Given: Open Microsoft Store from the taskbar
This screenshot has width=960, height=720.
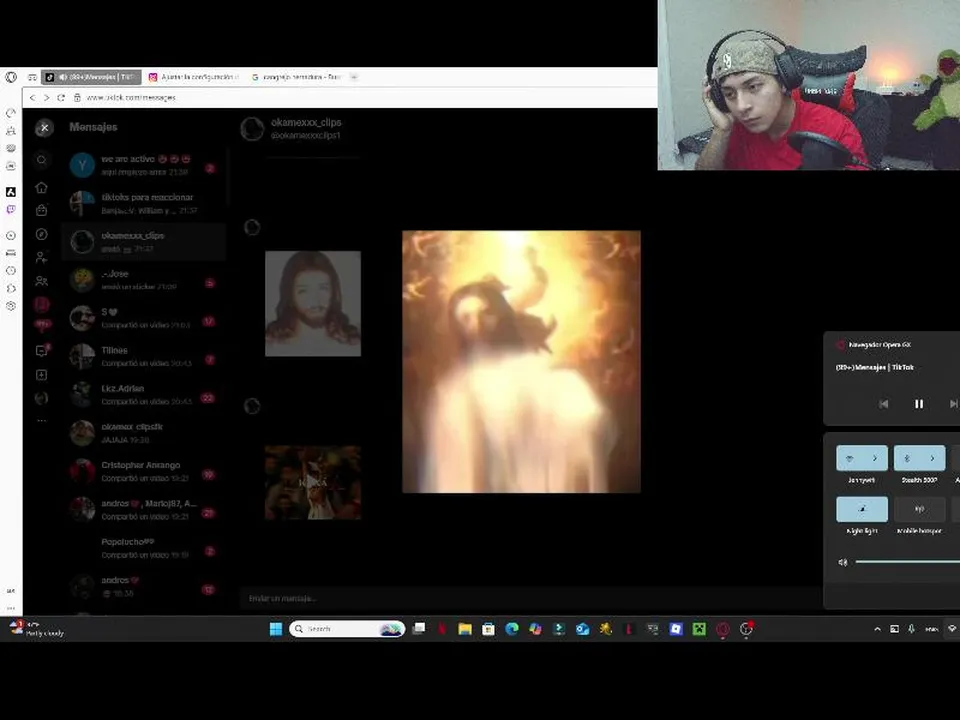Looking at the screenshot, I should click(488, 629).
